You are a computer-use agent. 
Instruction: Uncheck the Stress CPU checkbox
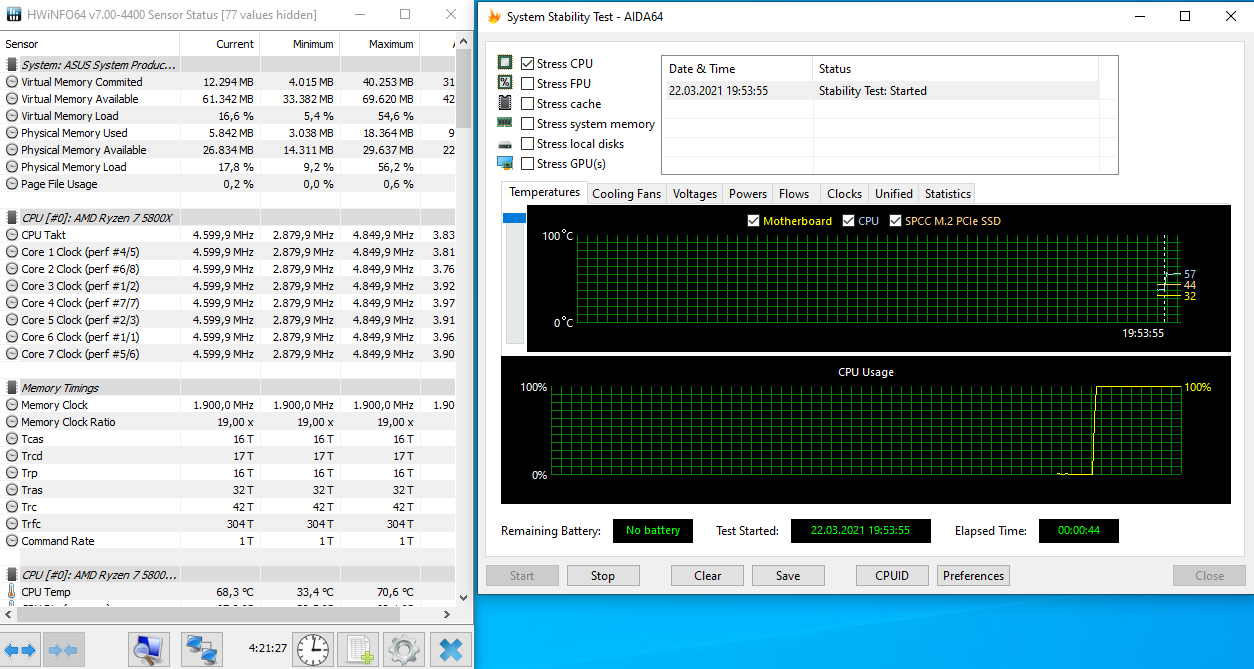tap(527, 63)
